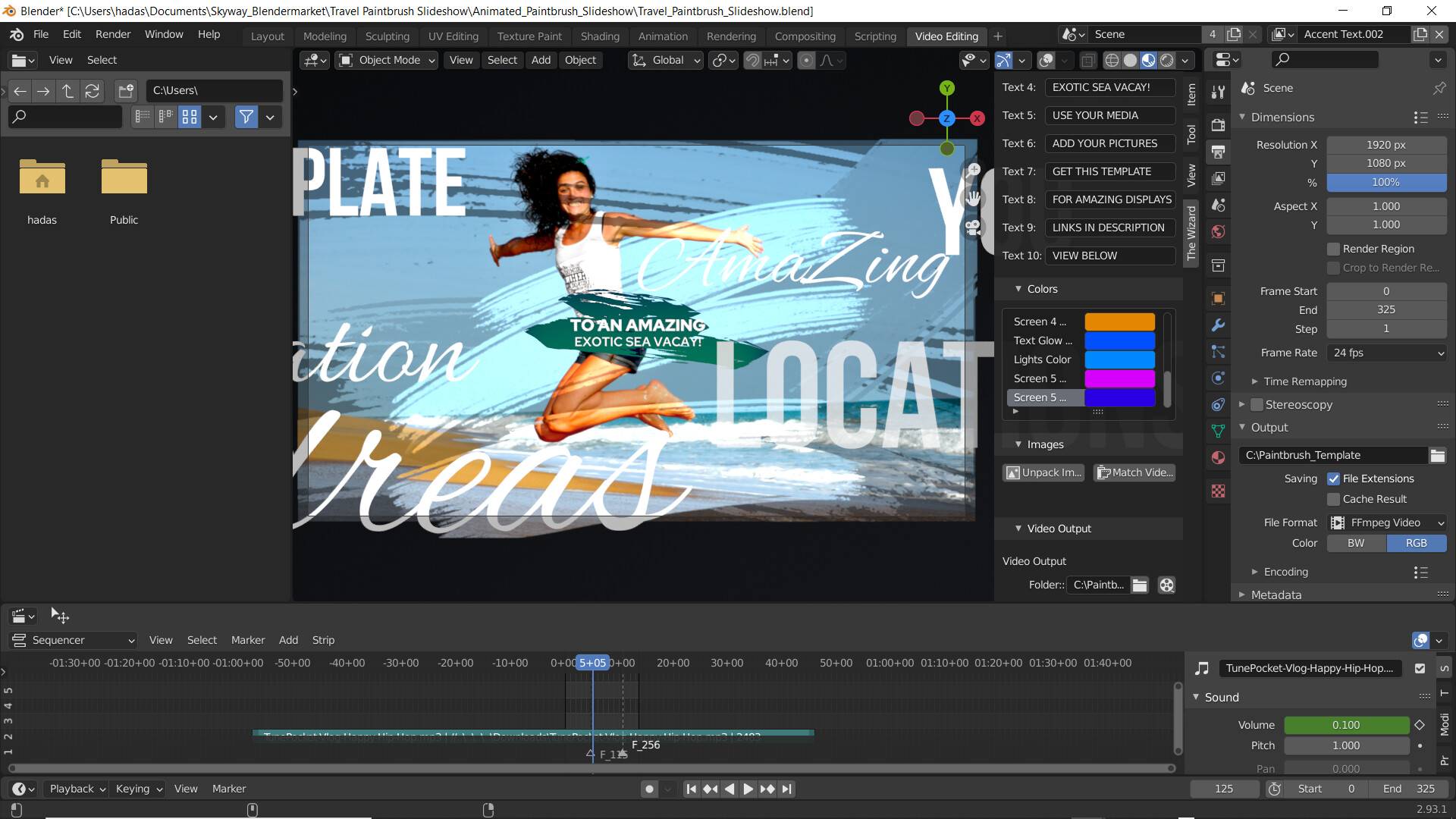The image size is (1456, 819).
Task: Open the Sequencer editor type dropdown
Action: [73, 640]
